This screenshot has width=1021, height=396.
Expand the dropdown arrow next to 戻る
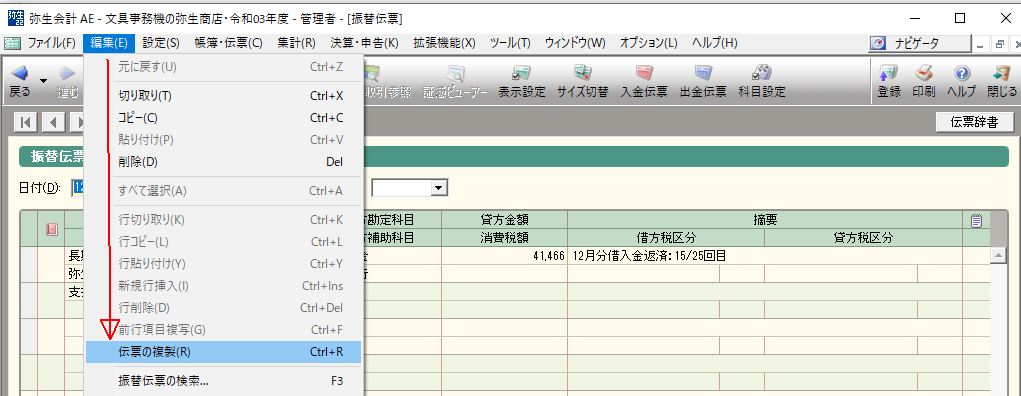tap(44, 80)
